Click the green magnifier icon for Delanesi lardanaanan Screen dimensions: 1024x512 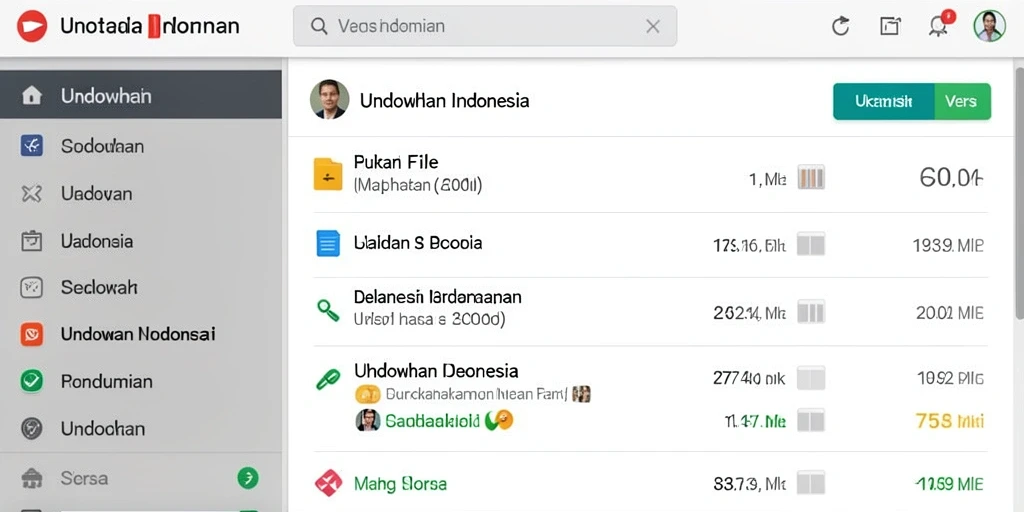pos(328,310)
